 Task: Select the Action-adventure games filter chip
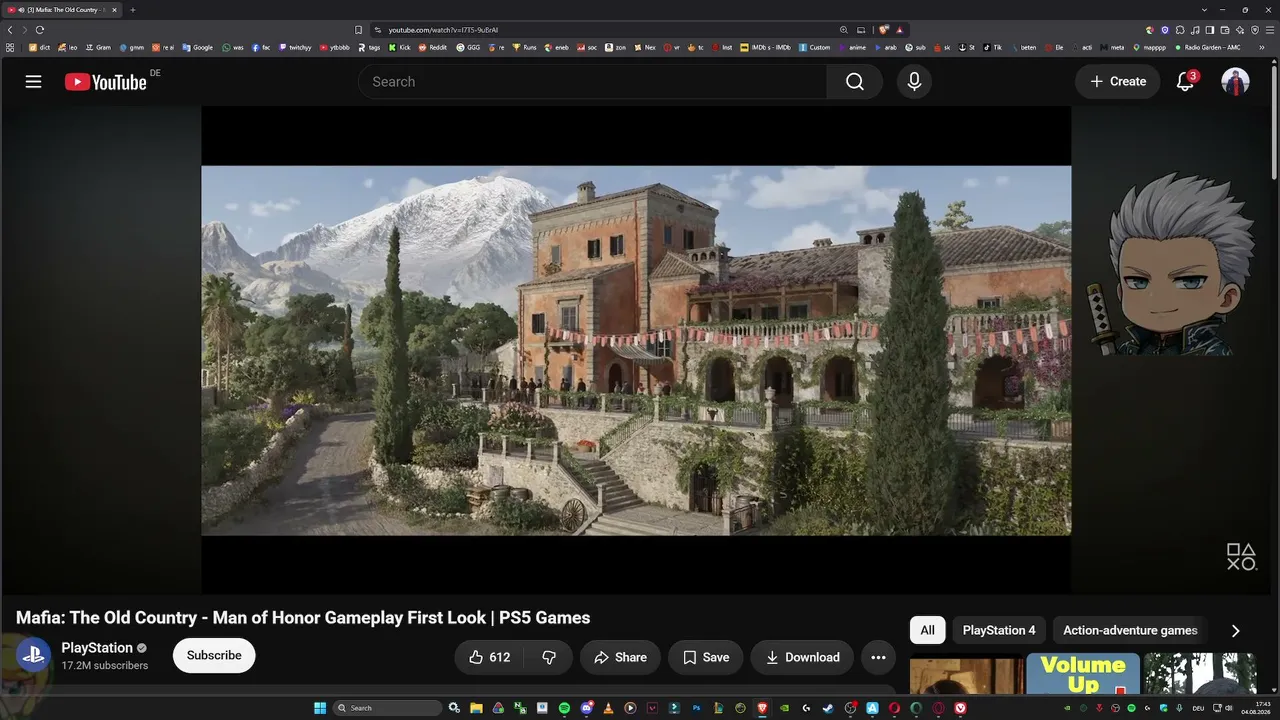point(1130,630)
